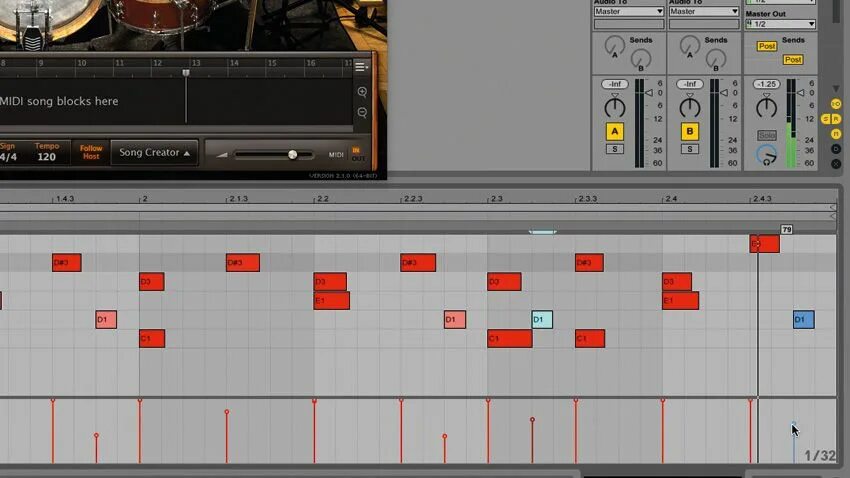Click the Master Solo button
Viewport: 850px width, 478px height.
(x=767, y=135)
